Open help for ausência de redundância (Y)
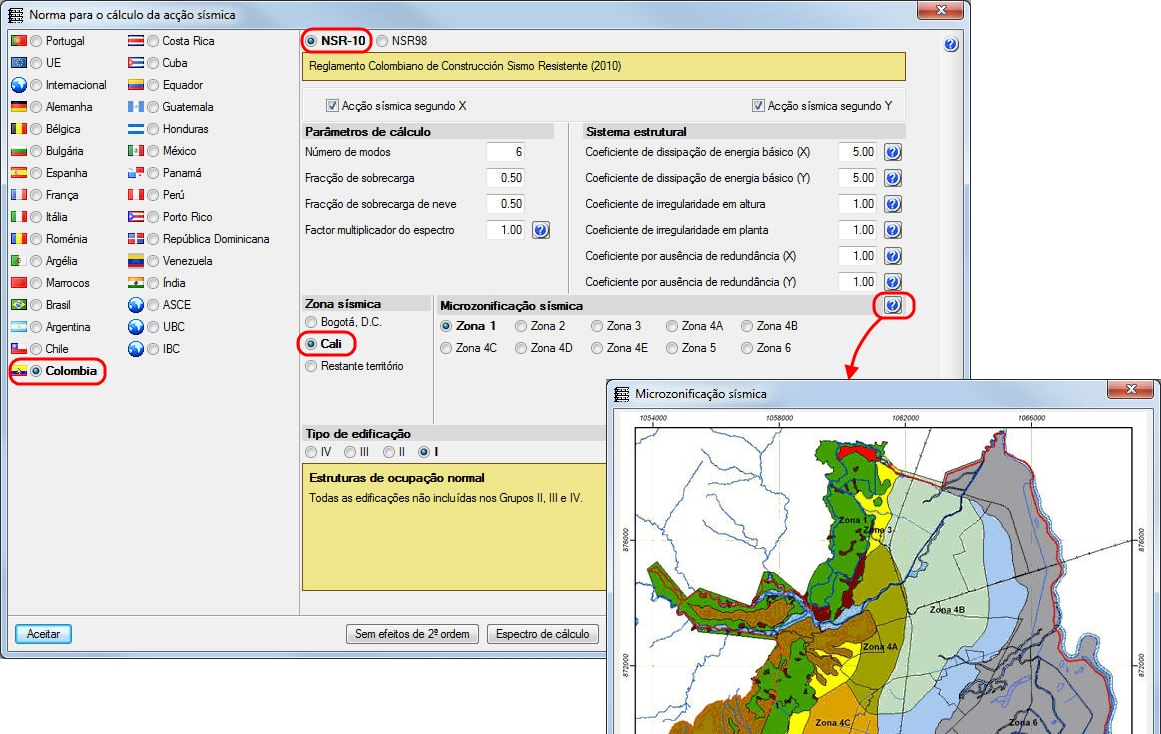 pyautogui.click(x=893, y=282)
